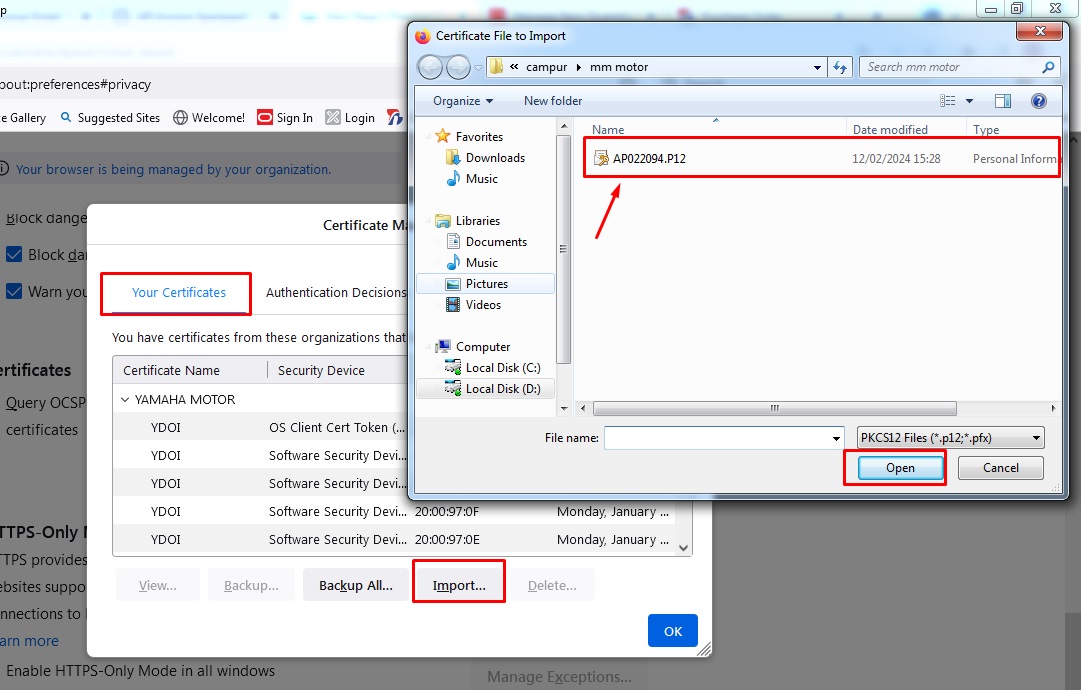Click the Sign In bookmark icon
Viewport: 1081px width, 690px height.
pos(265,117)
